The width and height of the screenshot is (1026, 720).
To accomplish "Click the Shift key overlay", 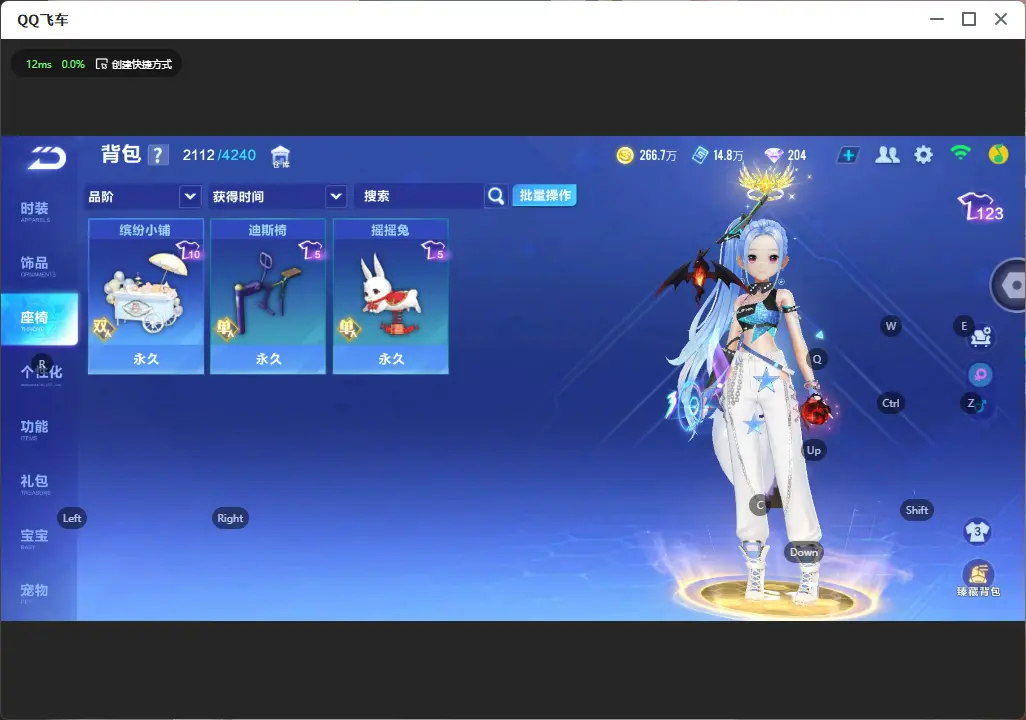I will 917,510.
